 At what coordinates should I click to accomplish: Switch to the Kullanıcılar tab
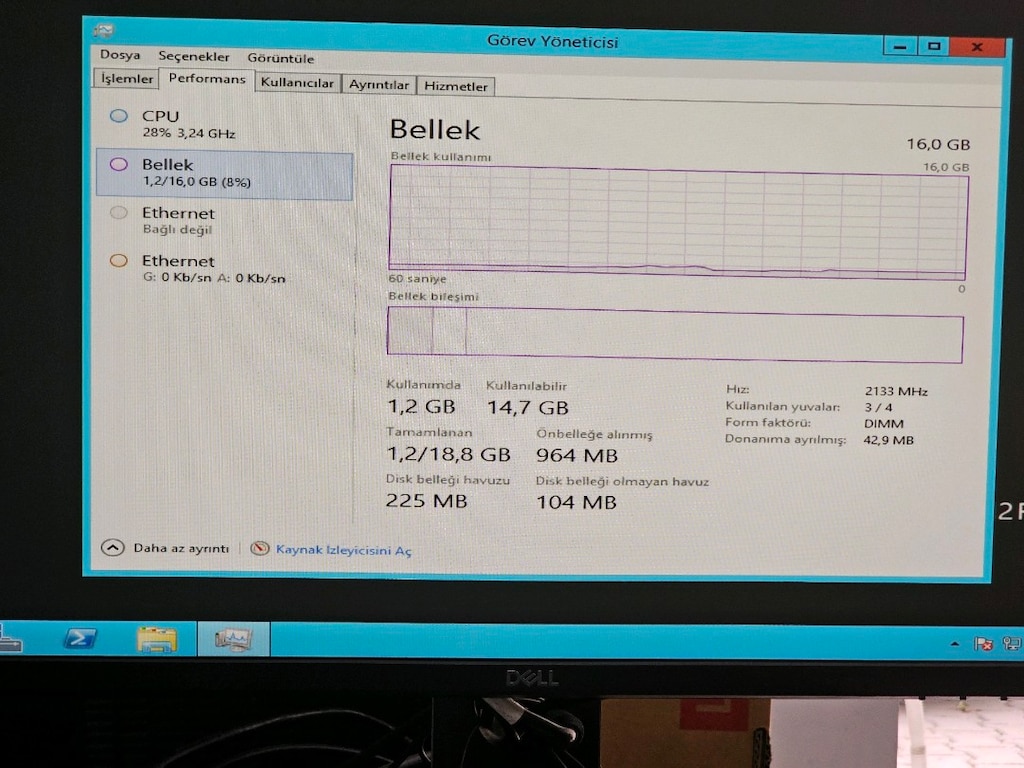coord(297,83)
